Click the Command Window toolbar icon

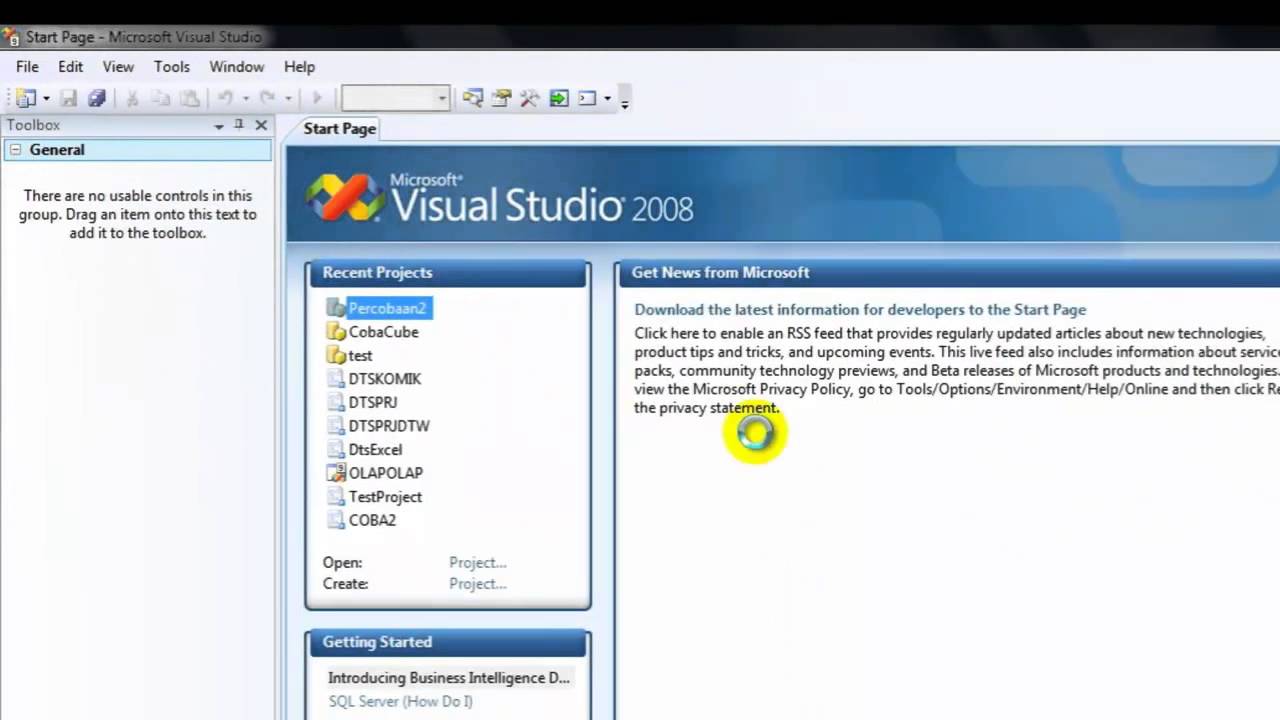coord(587,98)
